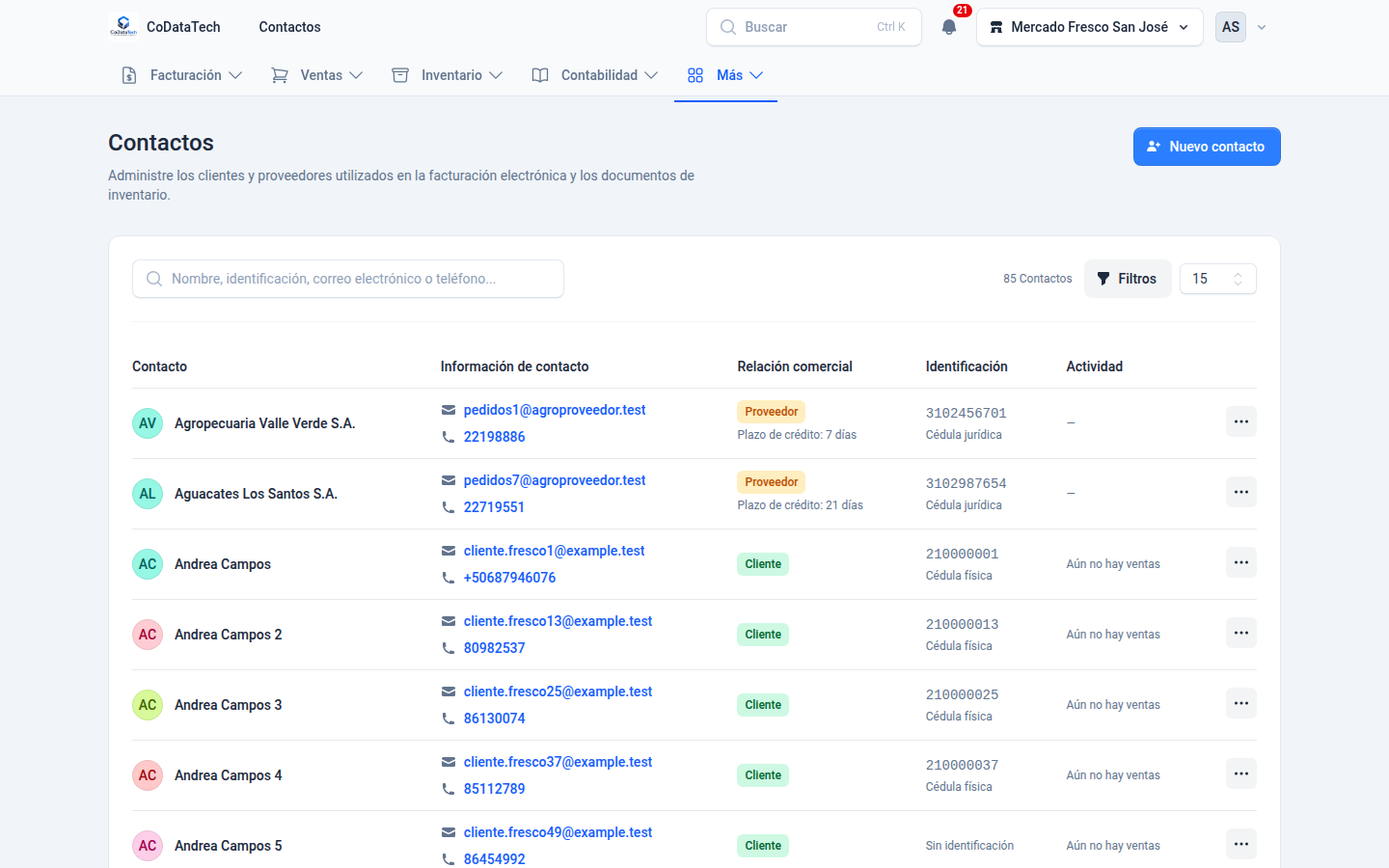Open the notifications bell
The height and width of the screenshot is (868, 1389).
(x=949, y=27)
